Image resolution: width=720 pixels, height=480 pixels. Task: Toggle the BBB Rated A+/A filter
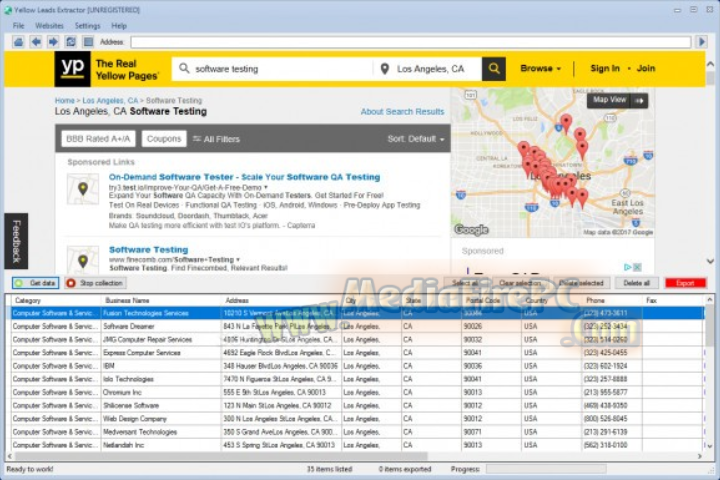pyautogui.click(x=98, y=139)
